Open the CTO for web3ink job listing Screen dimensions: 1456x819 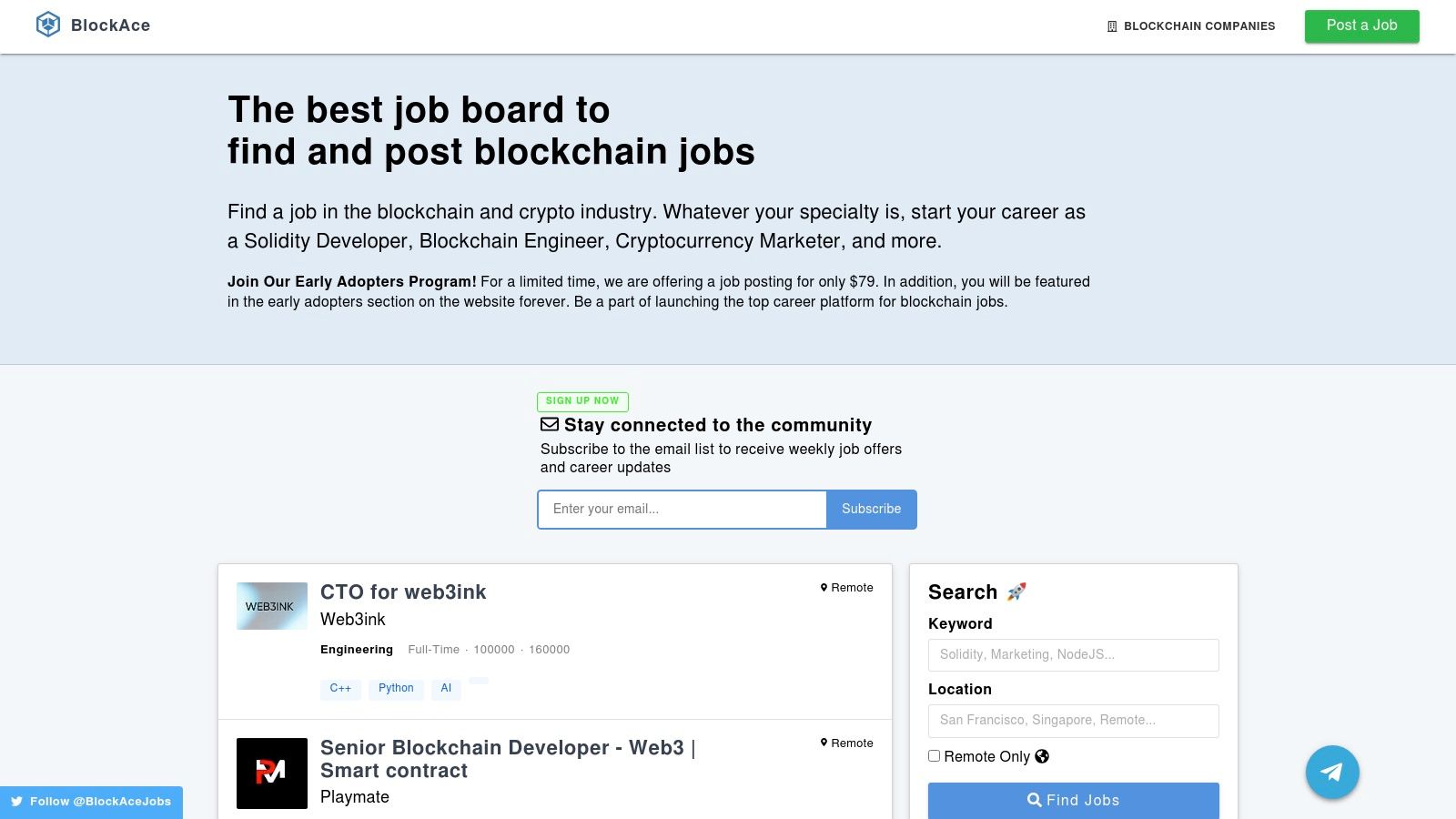tap(403, 591)
